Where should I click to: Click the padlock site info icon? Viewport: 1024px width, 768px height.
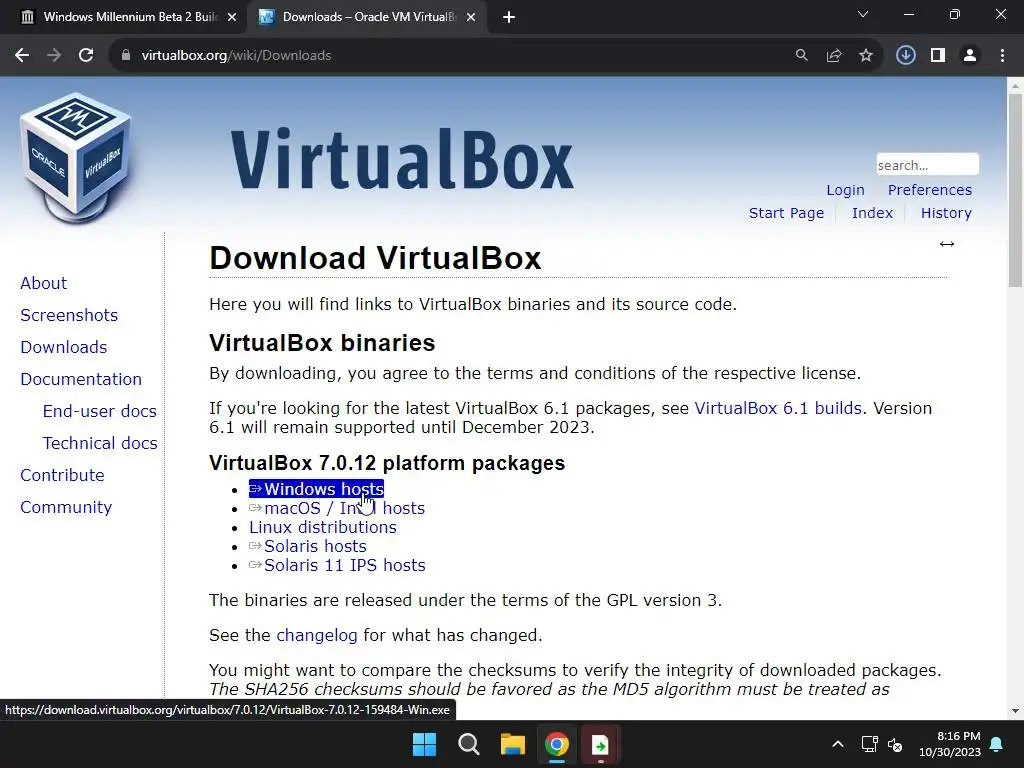[x=125, y=56]
